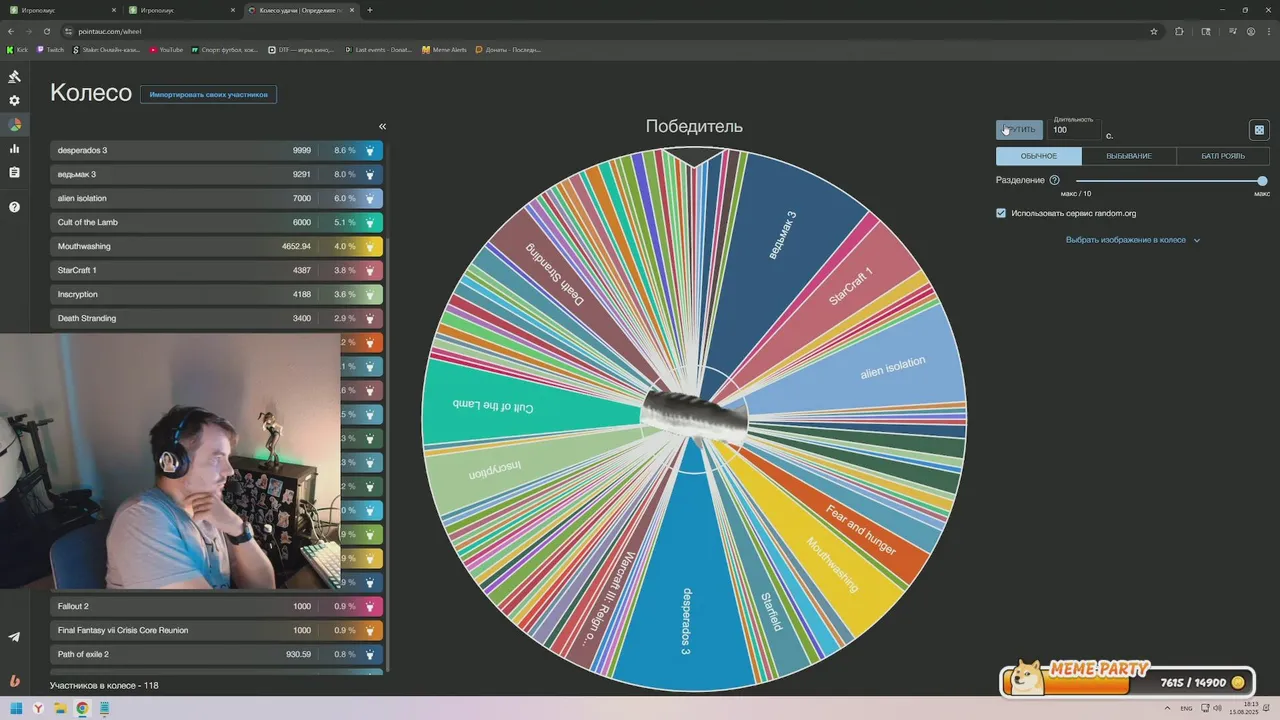Click ENG language indicator in system tray
This screenshot has height=720, width=1280.
1186,708
